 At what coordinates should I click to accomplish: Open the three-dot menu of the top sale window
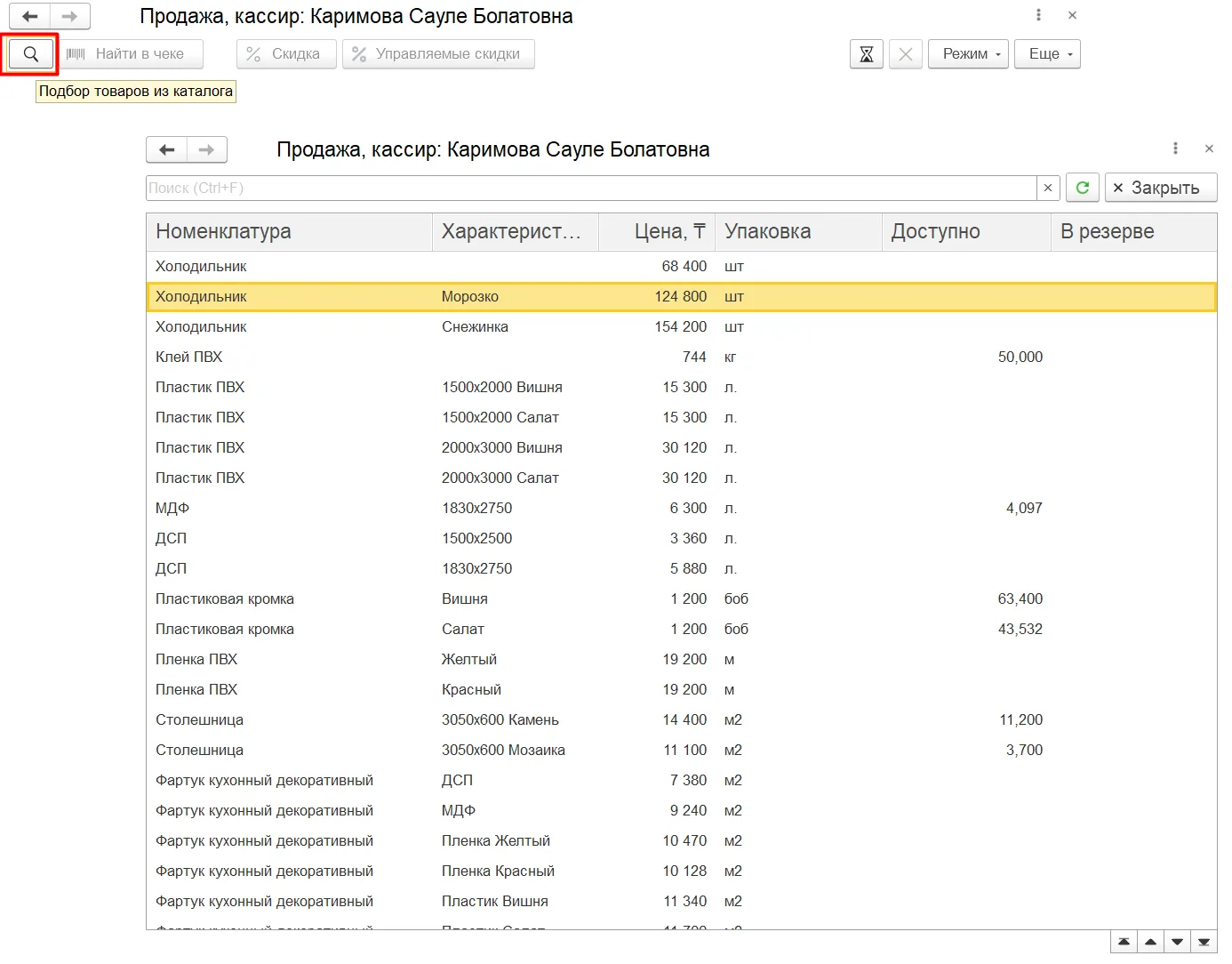point(1038,15)
